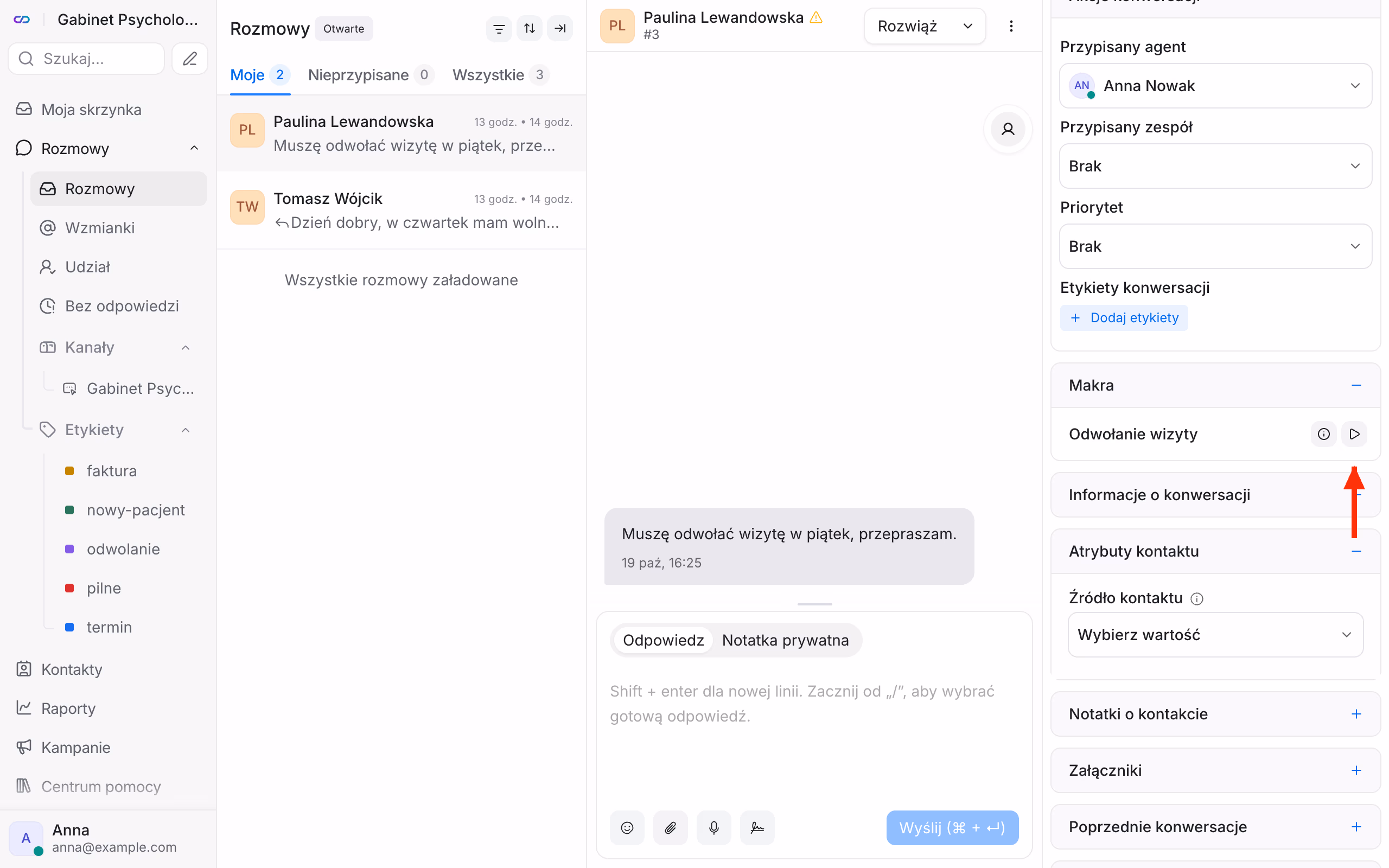
Task: Filter by faktura label
Action: pyautogui.click(x=129, y=471)
